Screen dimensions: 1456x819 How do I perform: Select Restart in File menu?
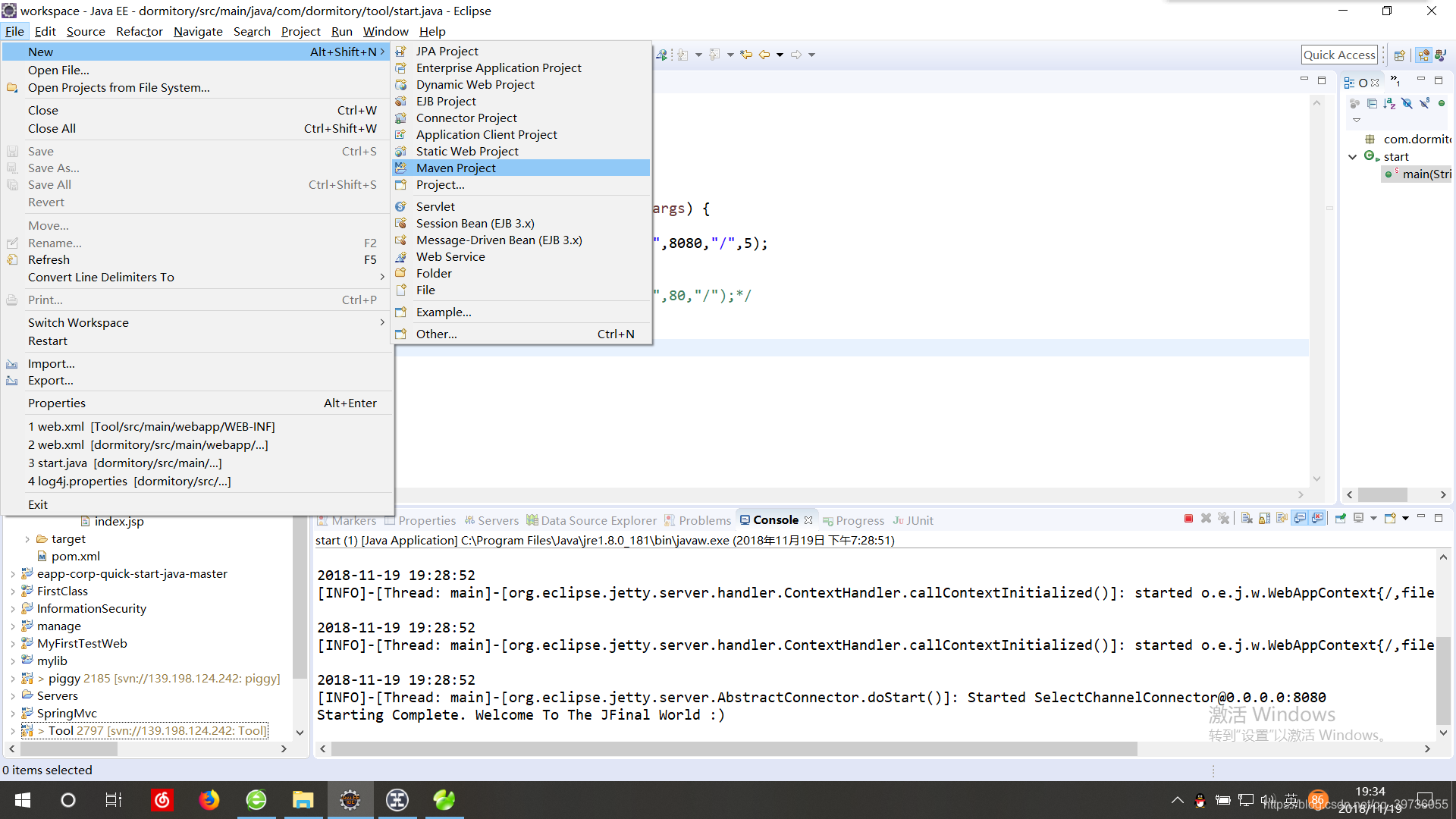197,341
